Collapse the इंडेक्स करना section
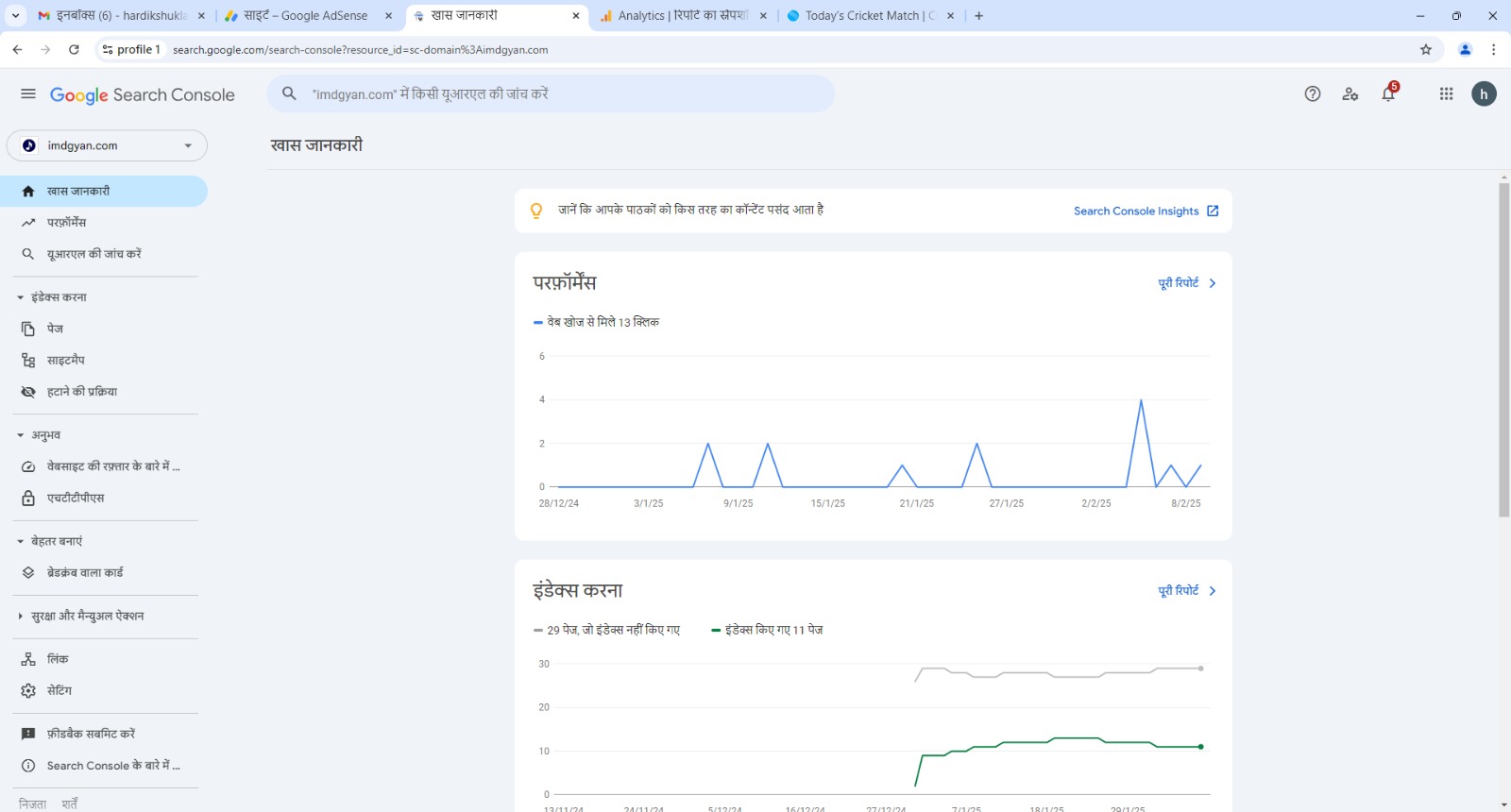This screenshot has height=812, width=1511. (x=20, y=297)
